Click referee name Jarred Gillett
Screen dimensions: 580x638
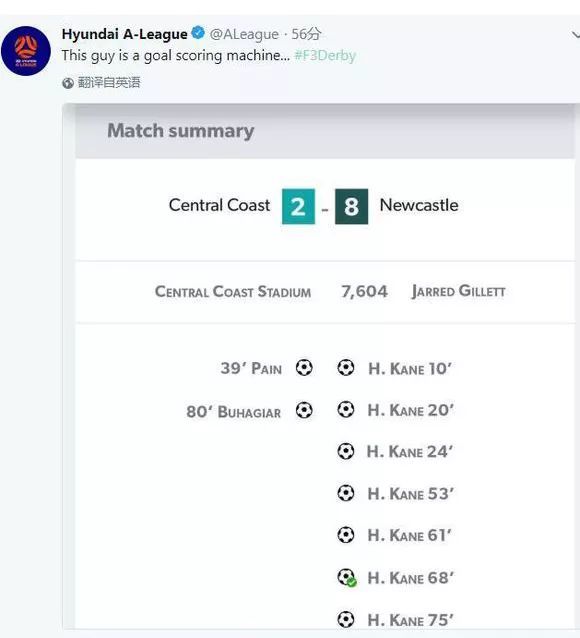click(458, 291)
